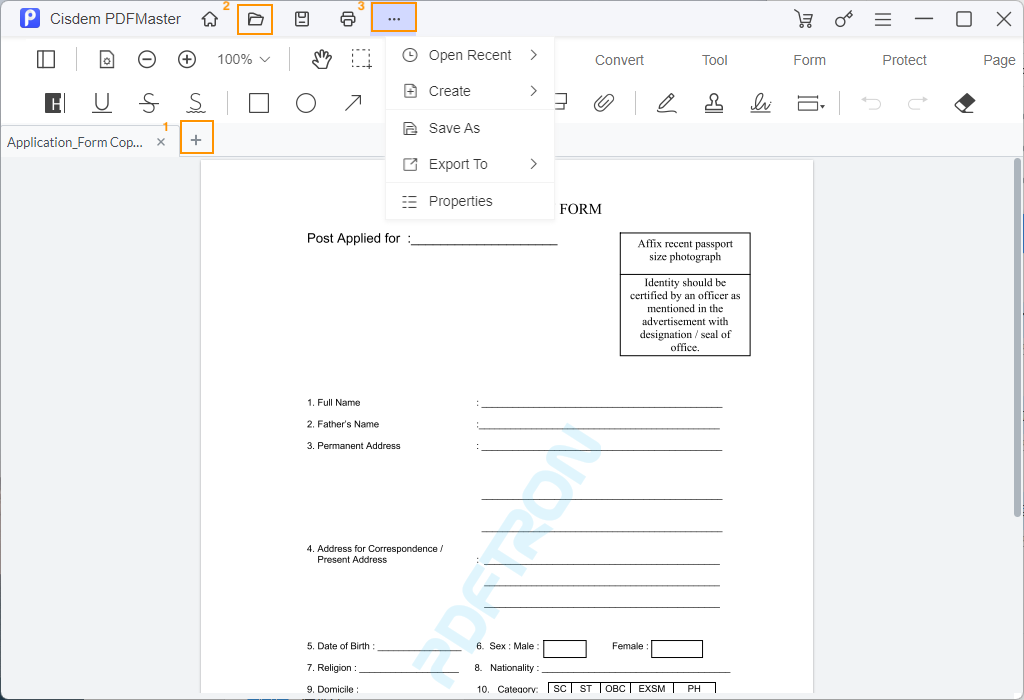Toggle the page thumbnails sidebar panel

click(x=46, y=59)
